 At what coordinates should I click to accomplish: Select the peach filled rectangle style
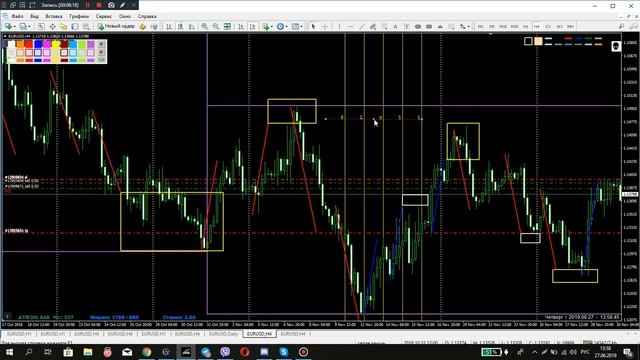pyautogui.click(x=538, y=41)
